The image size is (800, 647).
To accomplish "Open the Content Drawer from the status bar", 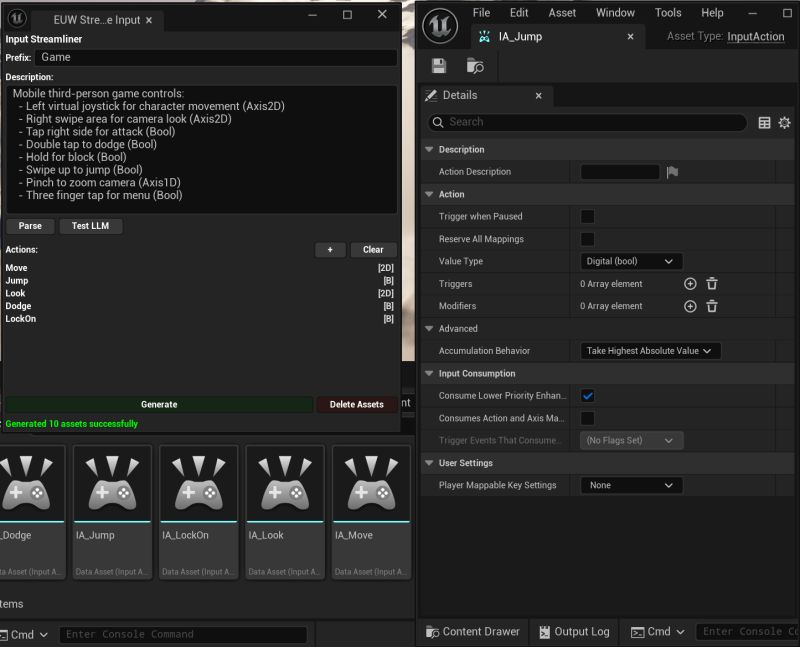I will [x=472, y=632].
